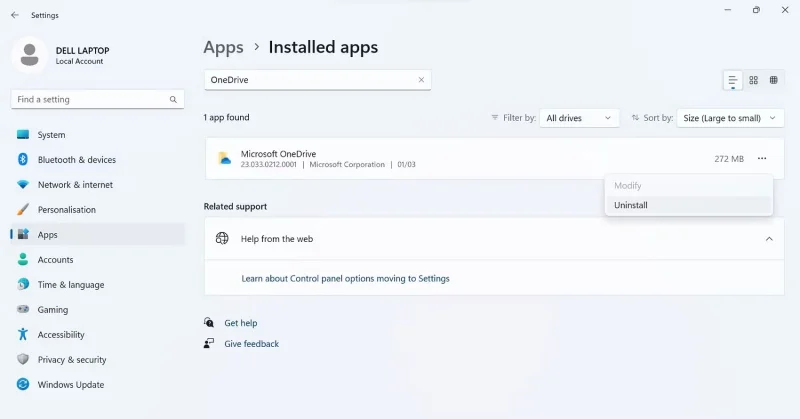Click the Give feedback icon
800x419 pixels.
tap(209, 343)
